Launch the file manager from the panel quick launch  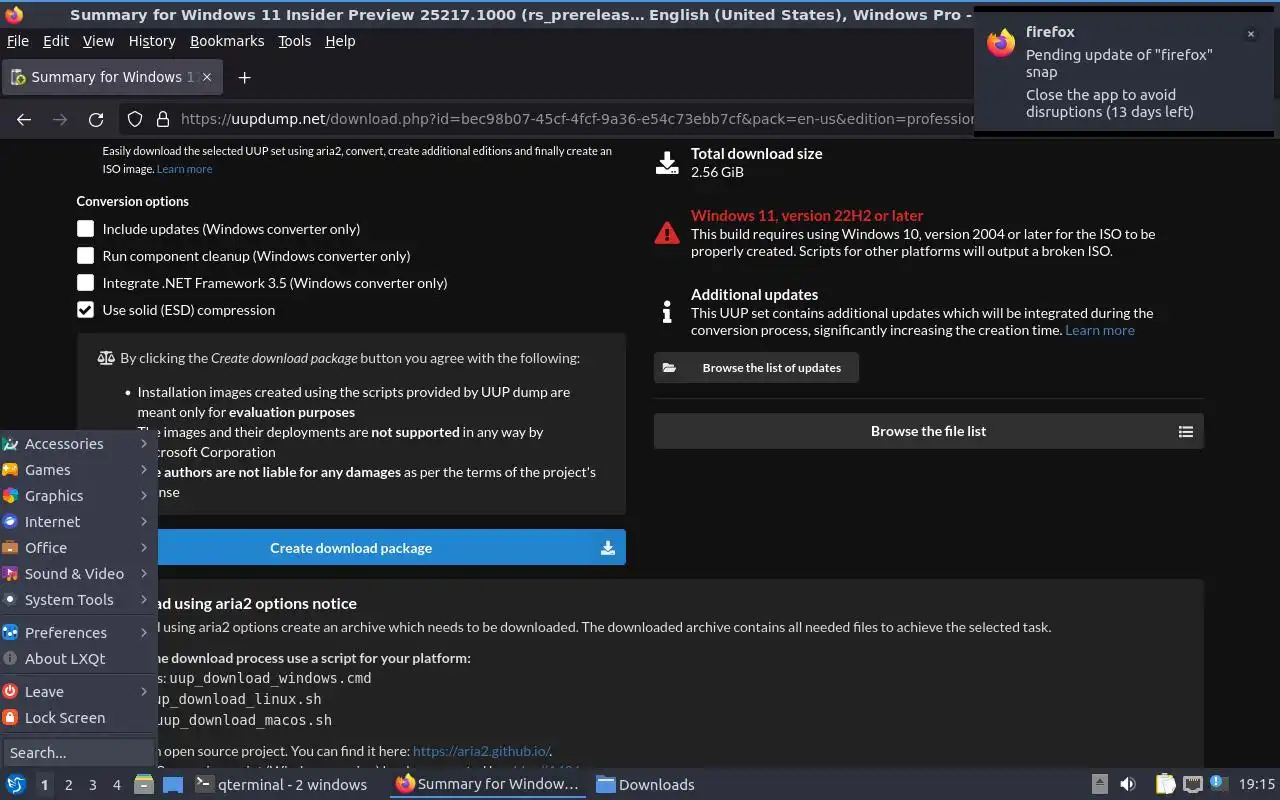143,784
